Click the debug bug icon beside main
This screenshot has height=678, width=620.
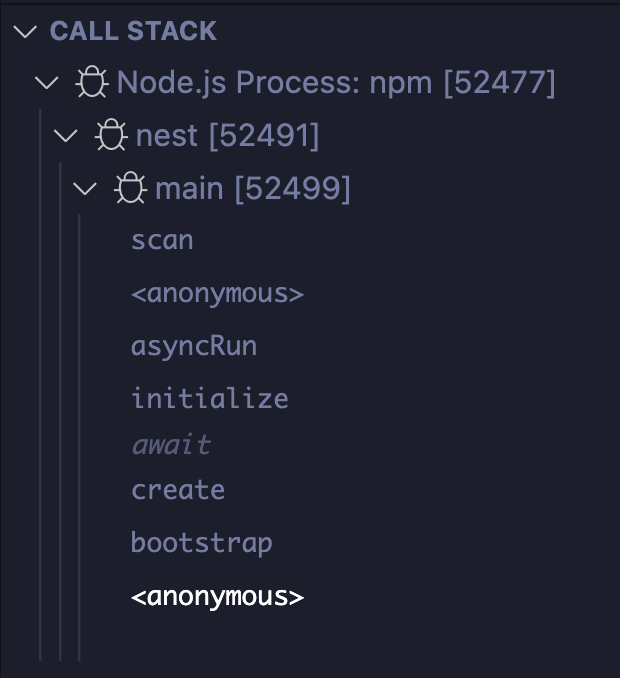(131, 188)
